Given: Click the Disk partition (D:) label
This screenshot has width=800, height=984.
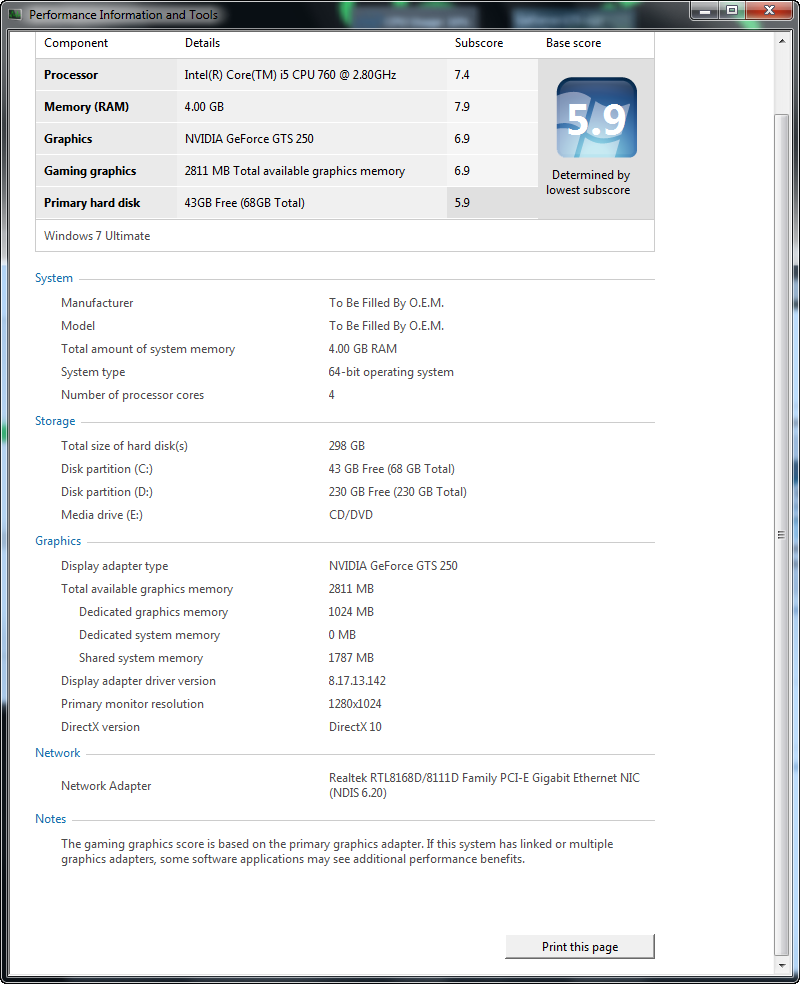Looking at the screenshot, I should (x=107, y=492).
